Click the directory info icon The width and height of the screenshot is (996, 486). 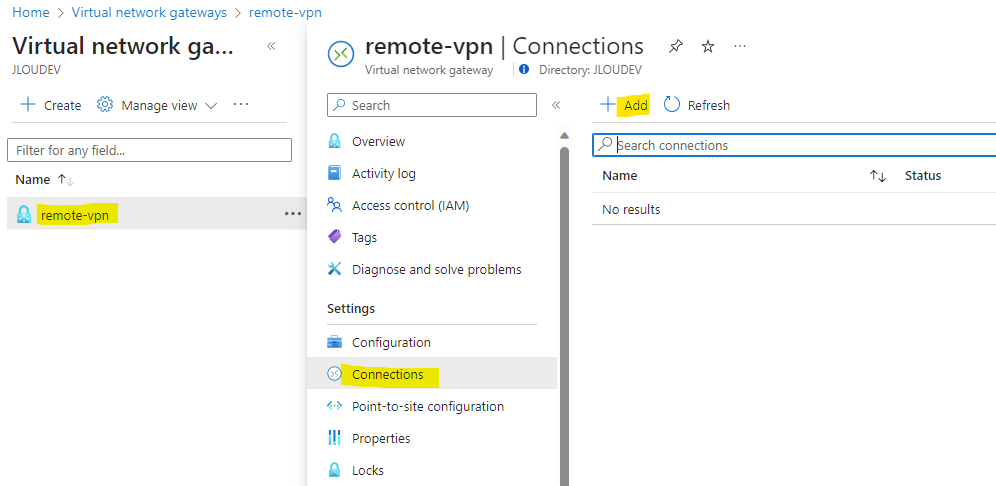[524, 69]
